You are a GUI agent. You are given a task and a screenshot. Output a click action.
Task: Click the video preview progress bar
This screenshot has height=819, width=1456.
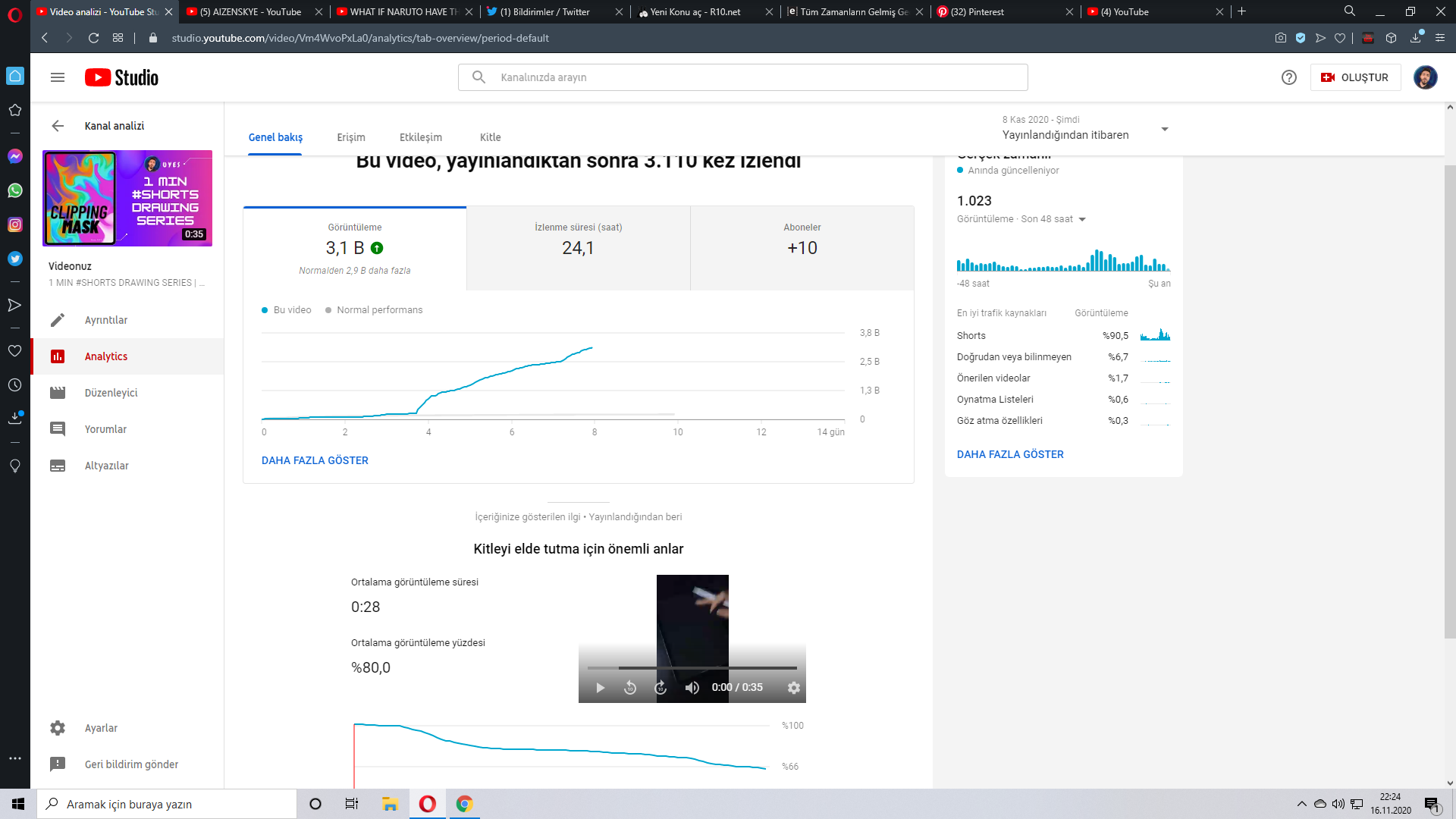[x=692, y=668]
